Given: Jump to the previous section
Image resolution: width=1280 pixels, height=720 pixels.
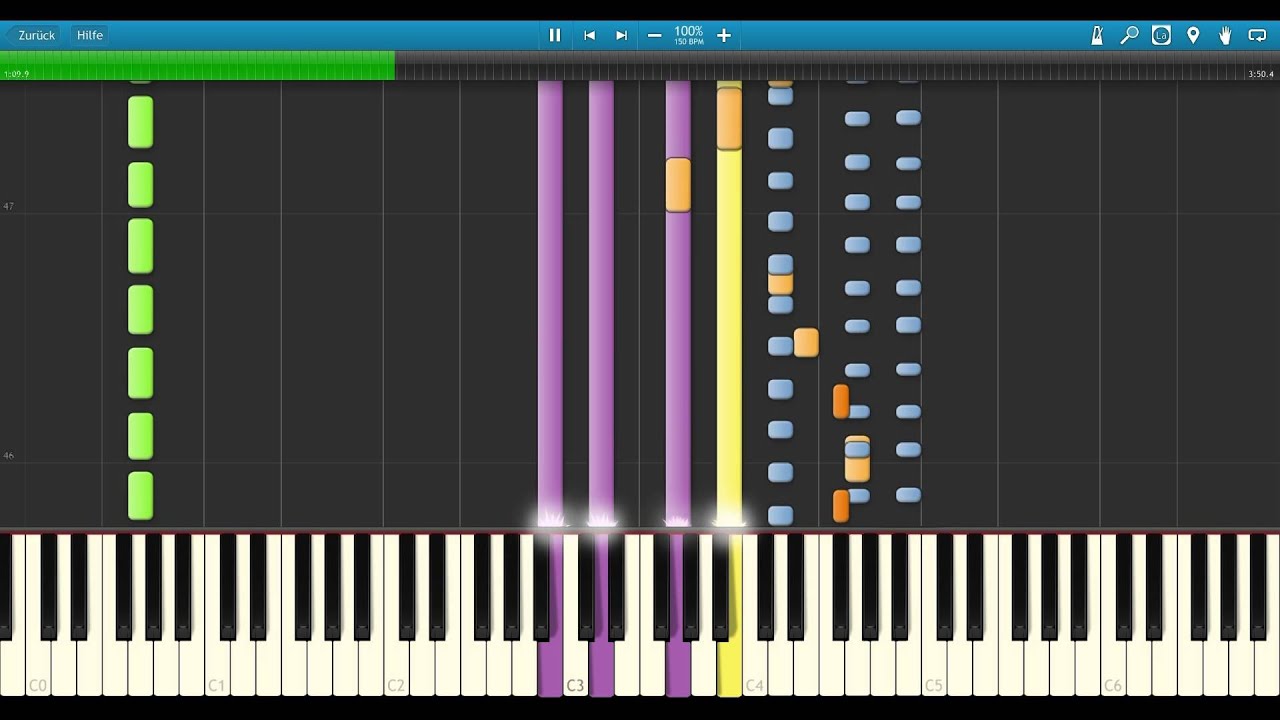Looking at the screenshot, I should point(589,35).
